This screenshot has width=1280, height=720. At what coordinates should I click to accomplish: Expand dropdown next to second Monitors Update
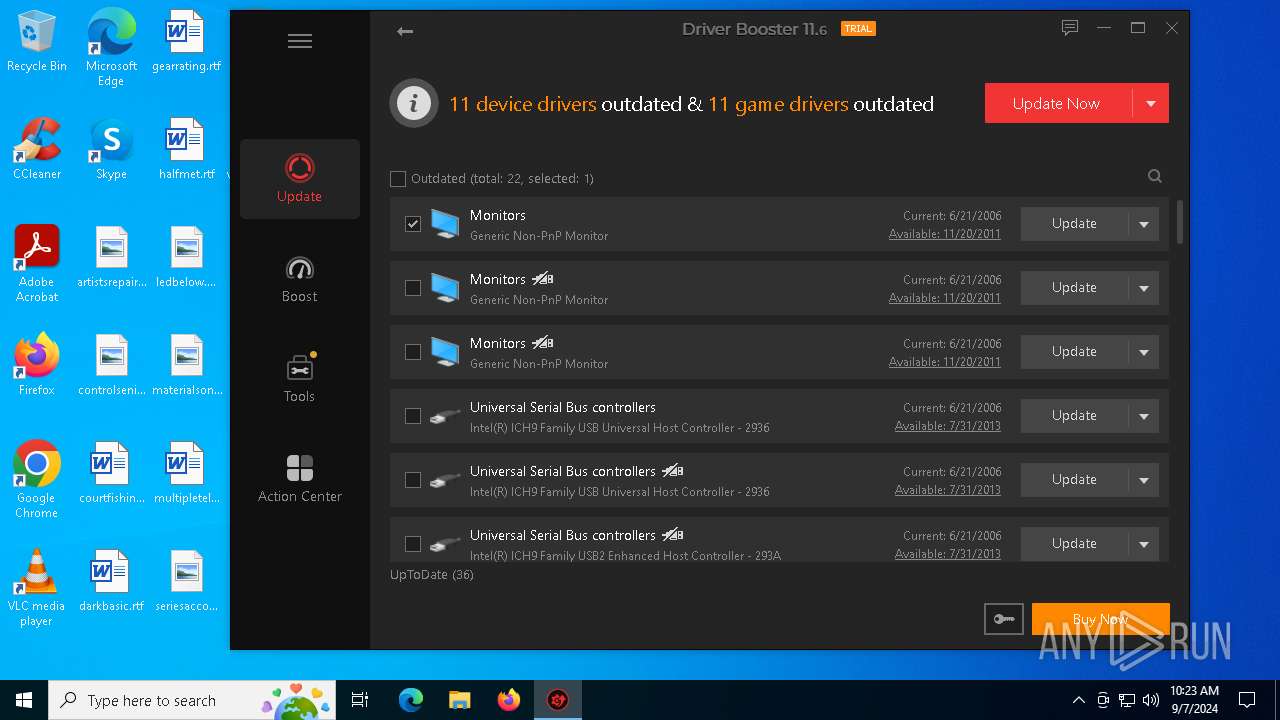[x=1144, y=288]
